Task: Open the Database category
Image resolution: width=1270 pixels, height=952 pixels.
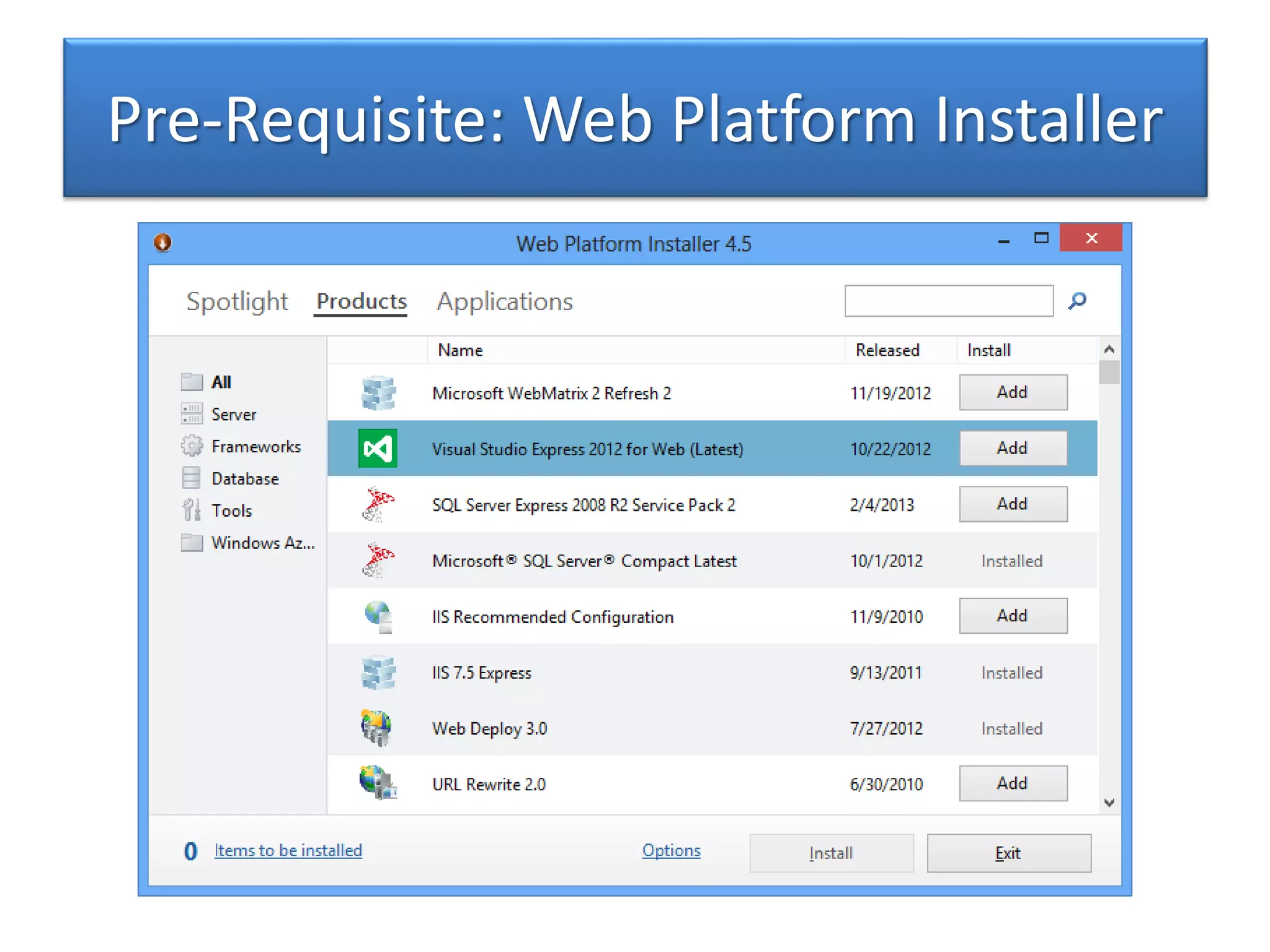Action: 245,478
